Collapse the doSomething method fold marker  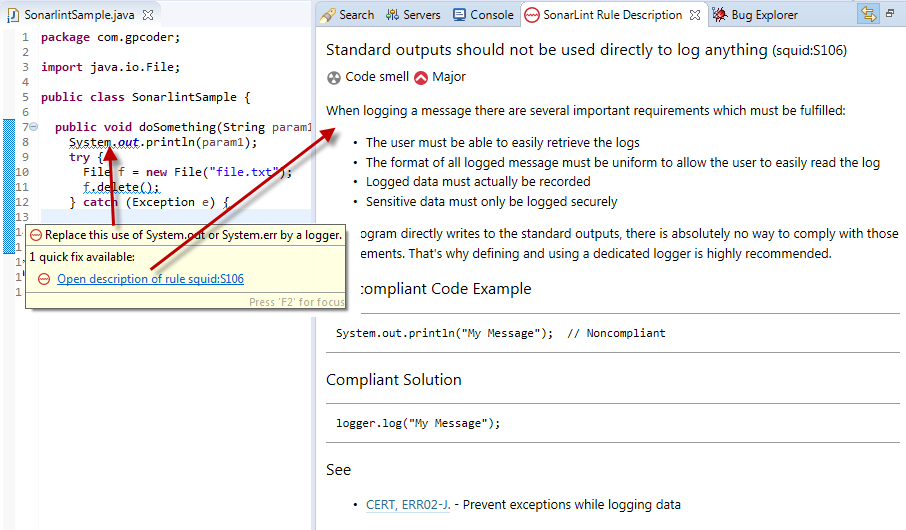coord(33,127)
